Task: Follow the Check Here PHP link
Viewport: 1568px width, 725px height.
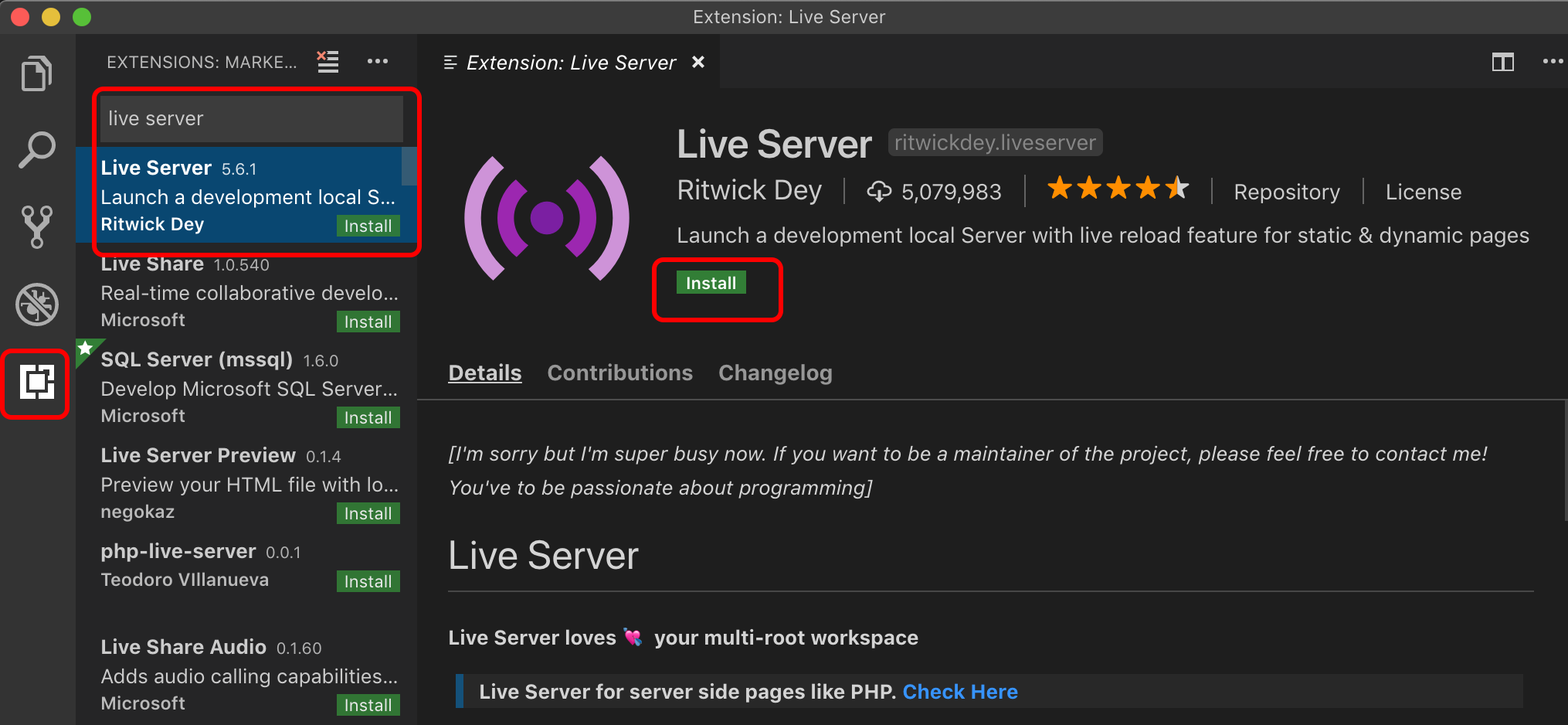Action: click(960, 692)
